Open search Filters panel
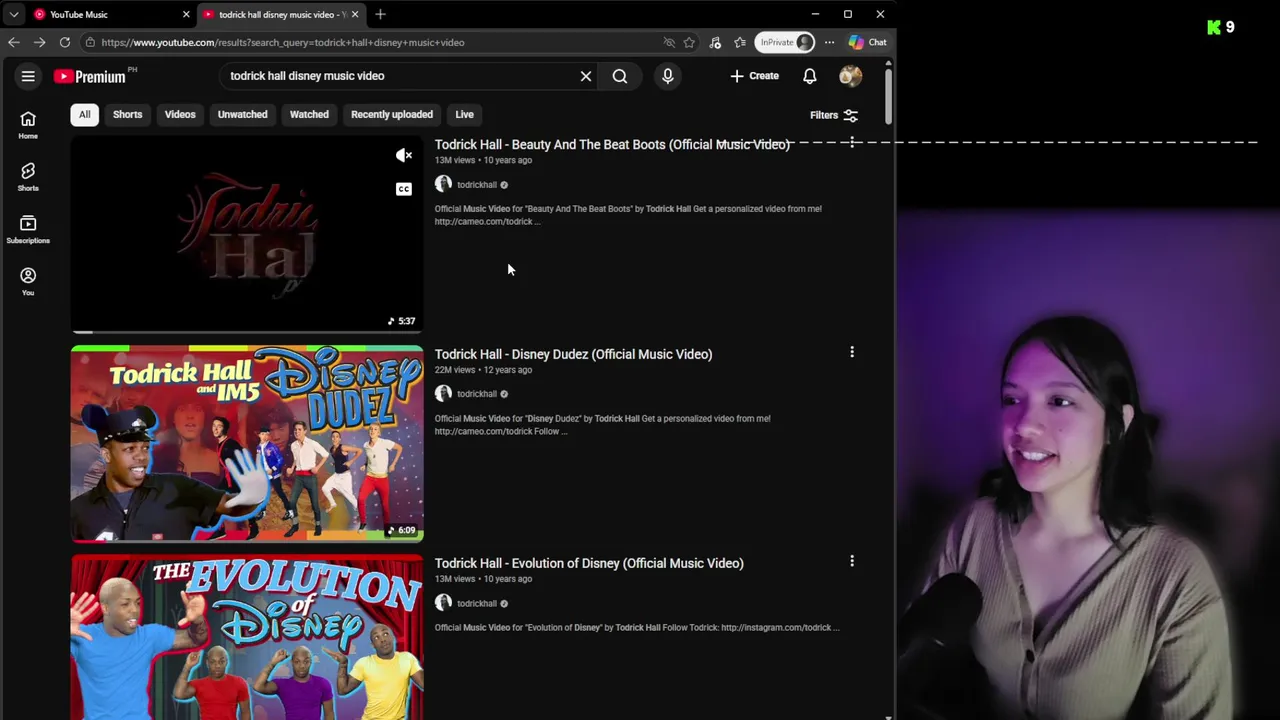Image resolution: width=1280 pixels, height=720 pixels. point(834,115)
